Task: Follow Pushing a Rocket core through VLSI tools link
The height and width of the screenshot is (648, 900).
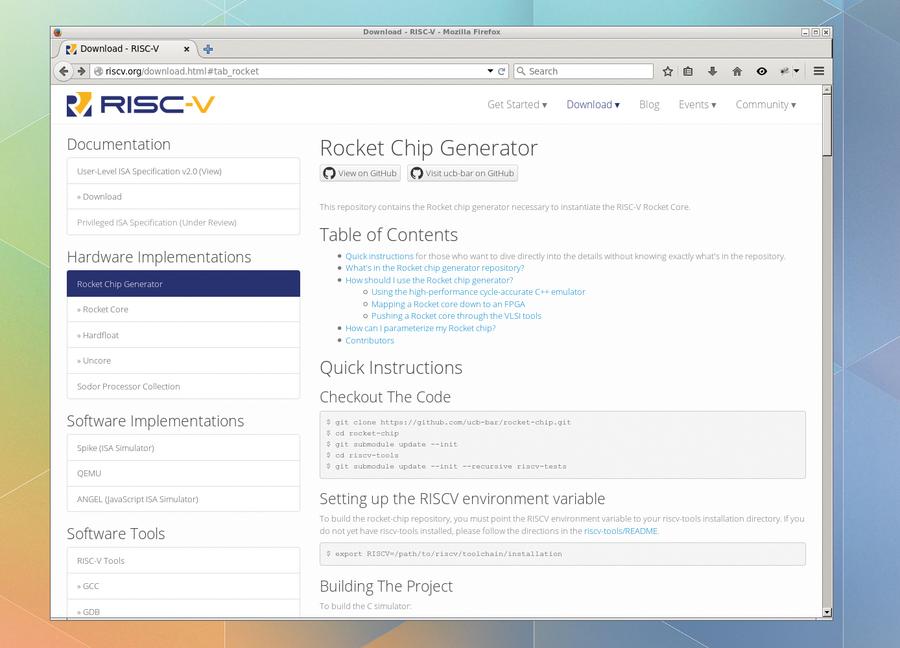Action: tap(456, 316)
